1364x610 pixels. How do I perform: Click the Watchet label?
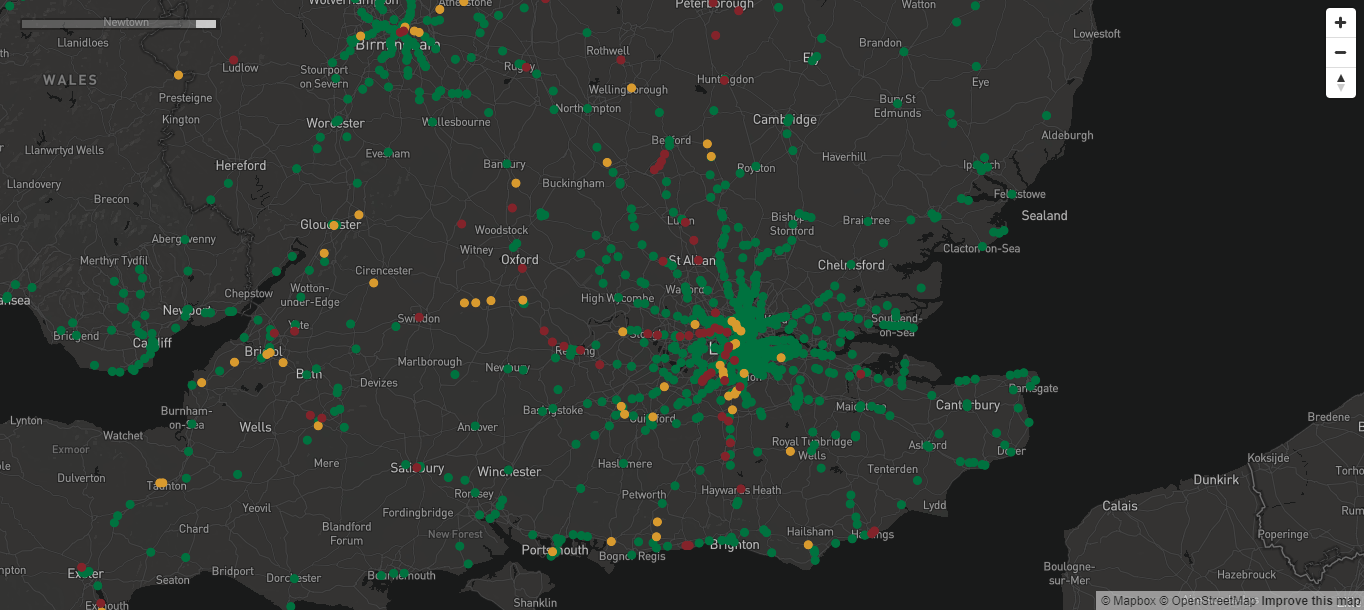(123, 435)
